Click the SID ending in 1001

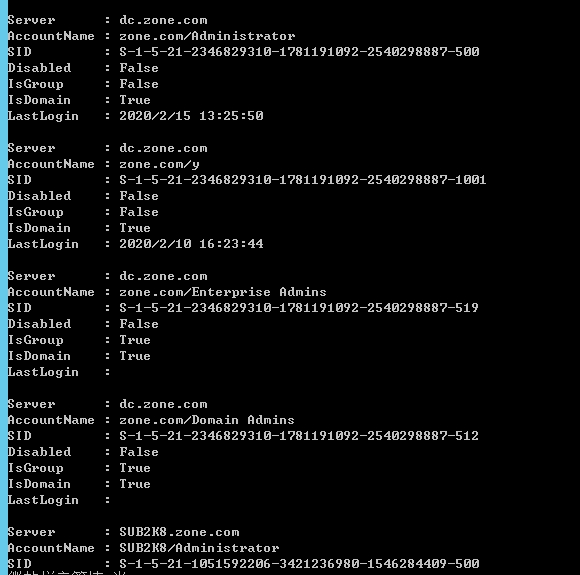coord(303,180)
